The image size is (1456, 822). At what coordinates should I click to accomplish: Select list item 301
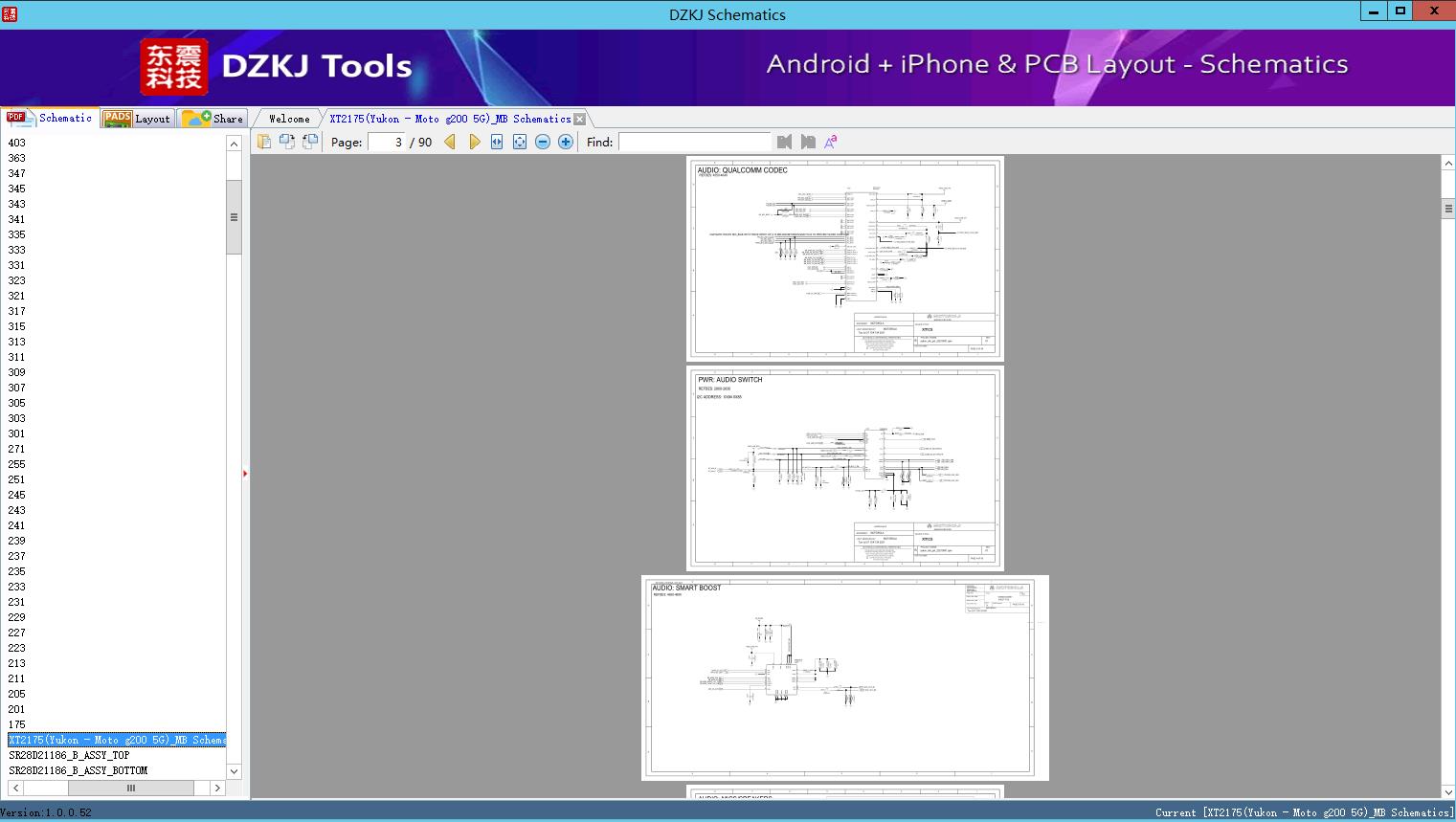point(17,433)
